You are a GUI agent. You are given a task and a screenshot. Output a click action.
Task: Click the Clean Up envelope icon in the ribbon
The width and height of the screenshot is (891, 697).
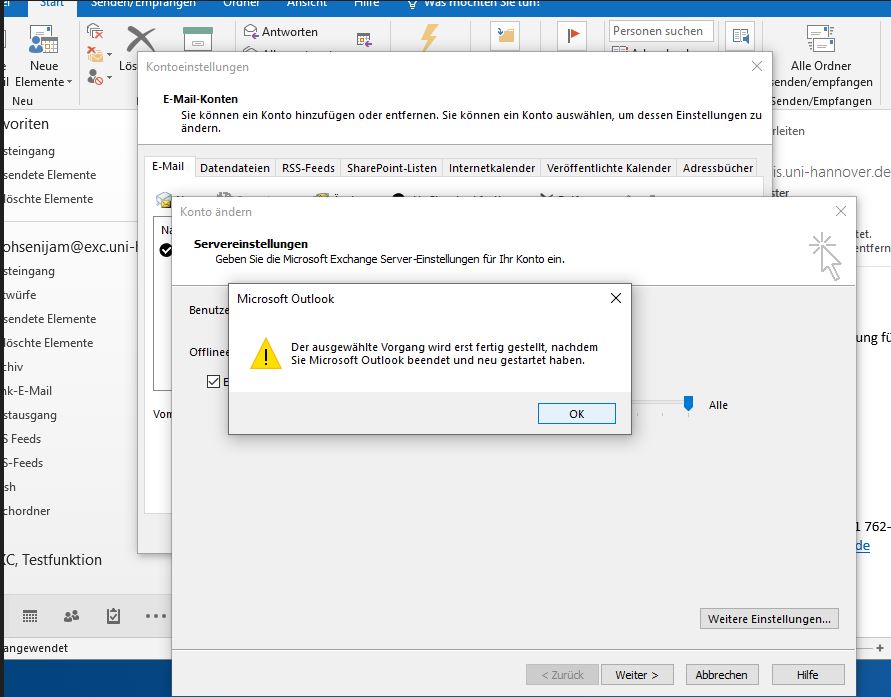coord(95,55)
